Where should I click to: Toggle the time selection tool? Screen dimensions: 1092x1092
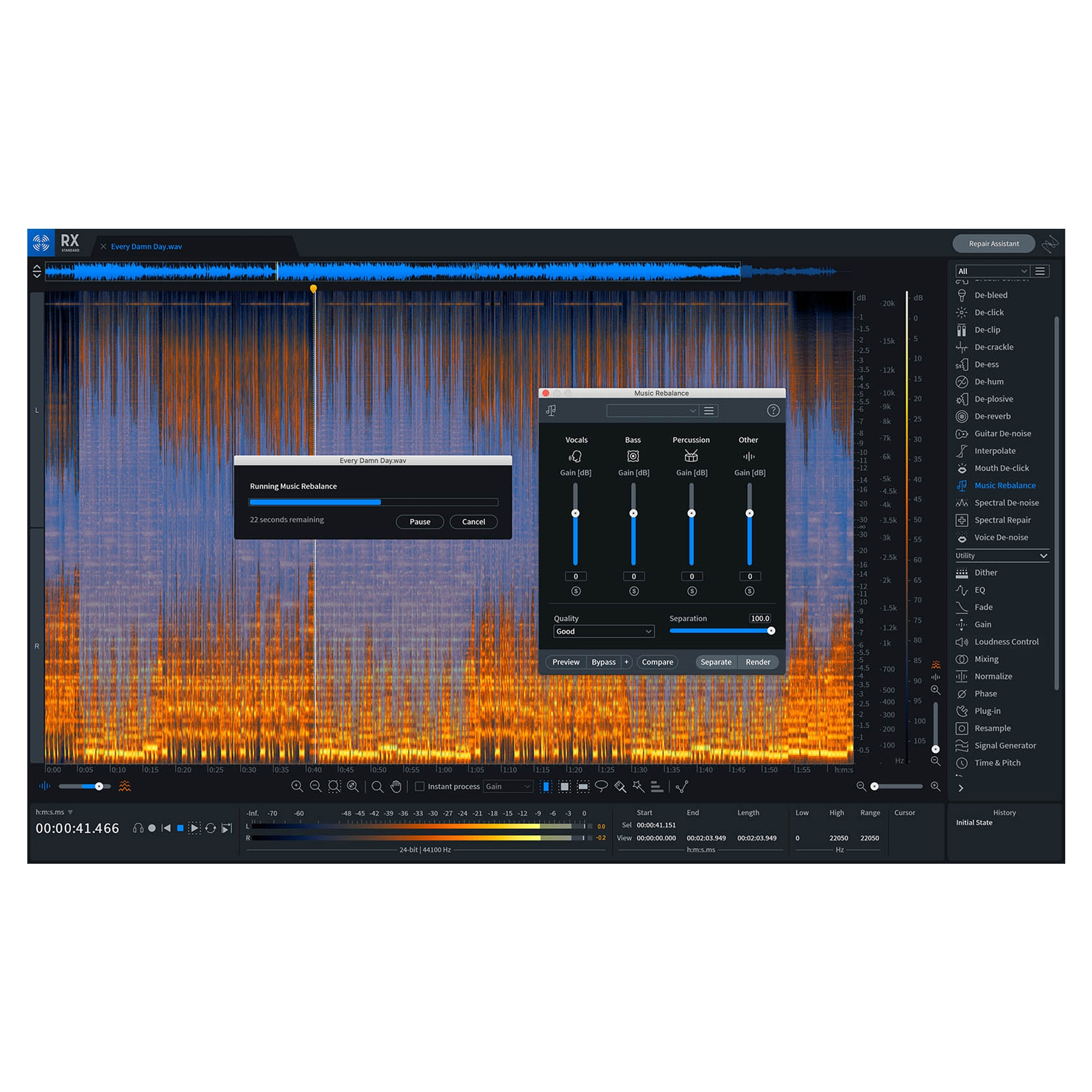546,786
